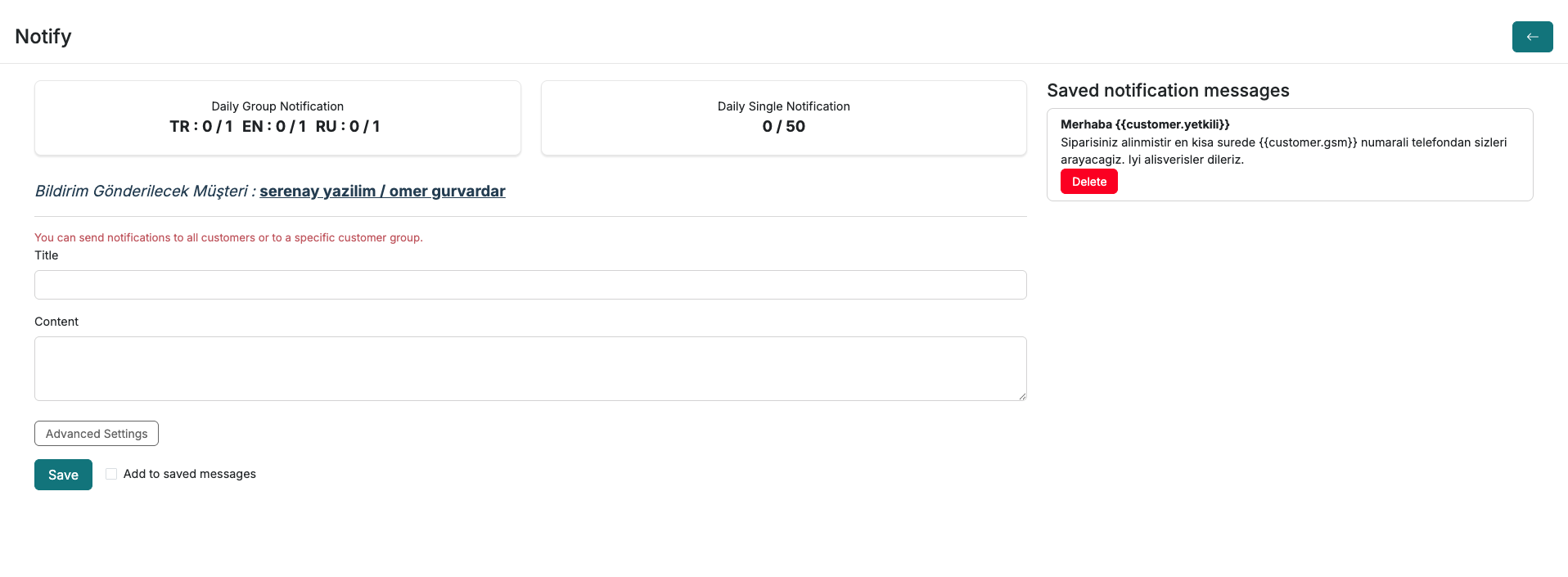The image size is (1568, 577).
Task: Click the 0 / 50 single notification counter
Action: click(x=783, y=126)
